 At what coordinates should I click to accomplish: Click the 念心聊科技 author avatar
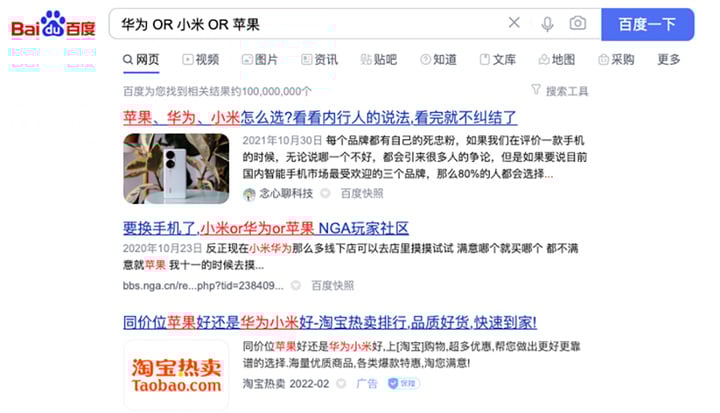pos(249,194)
